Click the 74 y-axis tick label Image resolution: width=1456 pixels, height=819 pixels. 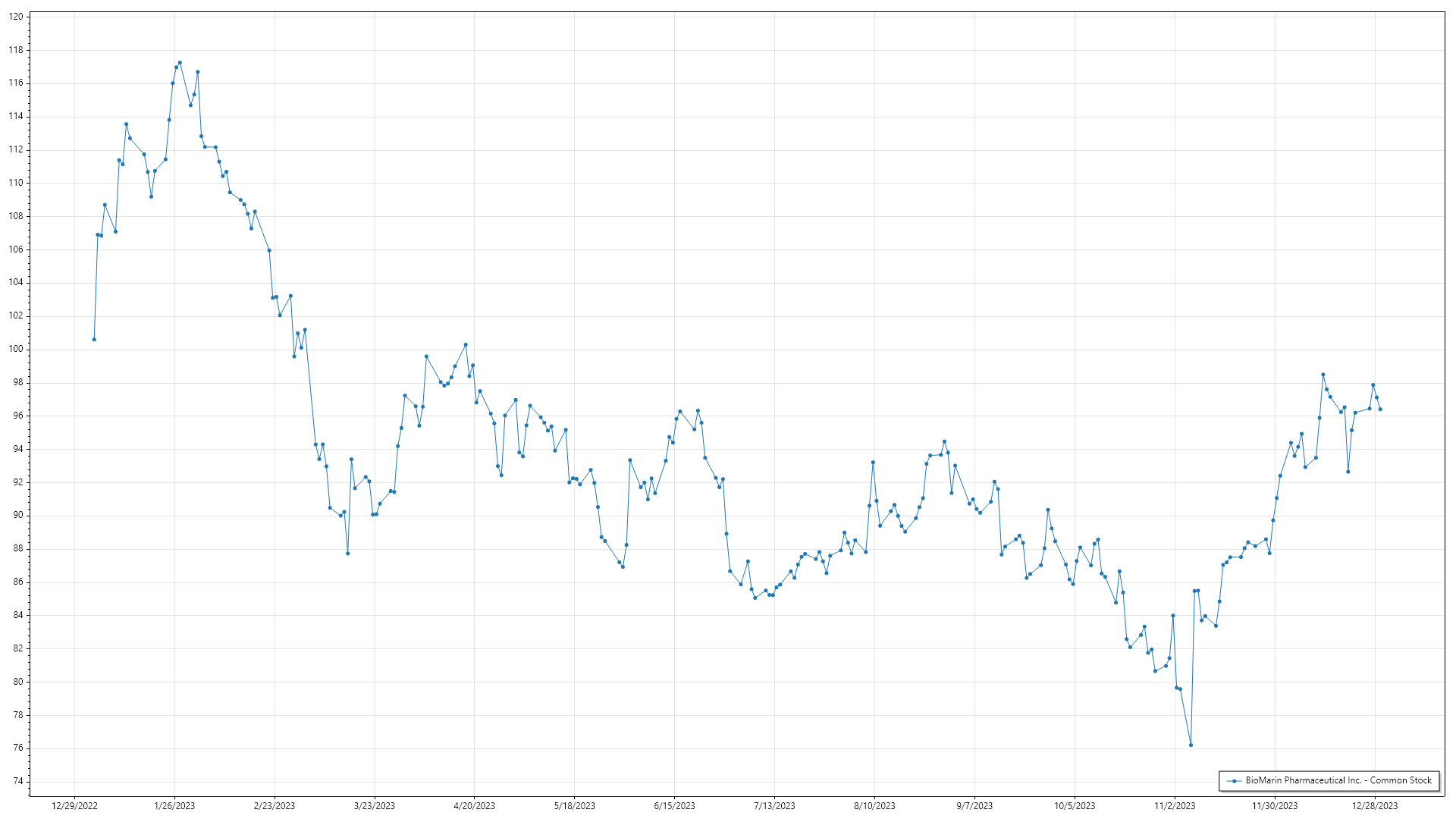18,781
